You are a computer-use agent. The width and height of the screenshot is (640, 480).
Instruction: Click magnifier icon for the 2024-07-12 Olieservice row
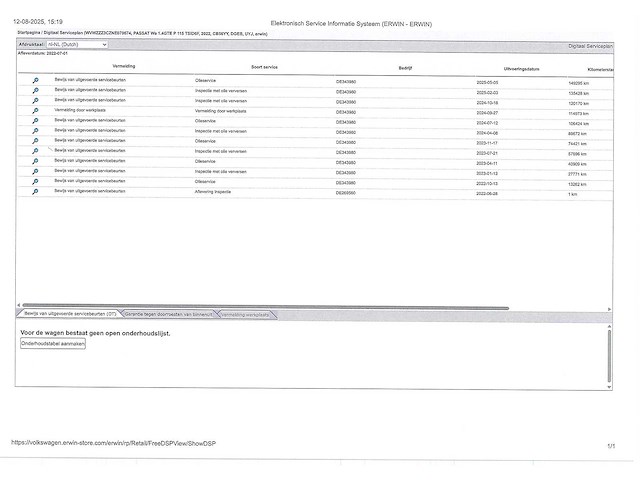[x=36, y=120]
